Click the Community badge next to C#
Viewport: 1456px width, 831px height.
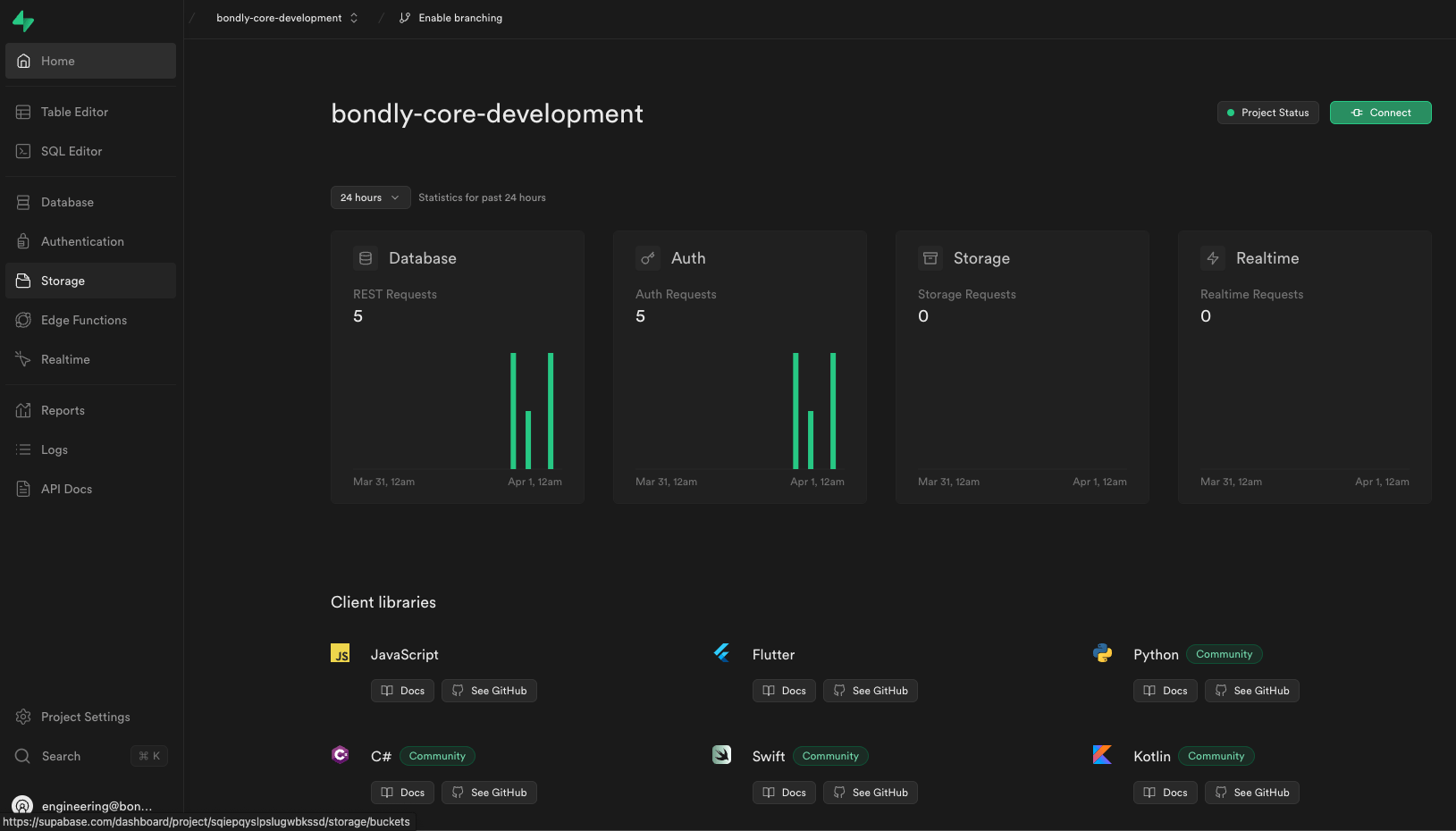(x=437, y=756)
